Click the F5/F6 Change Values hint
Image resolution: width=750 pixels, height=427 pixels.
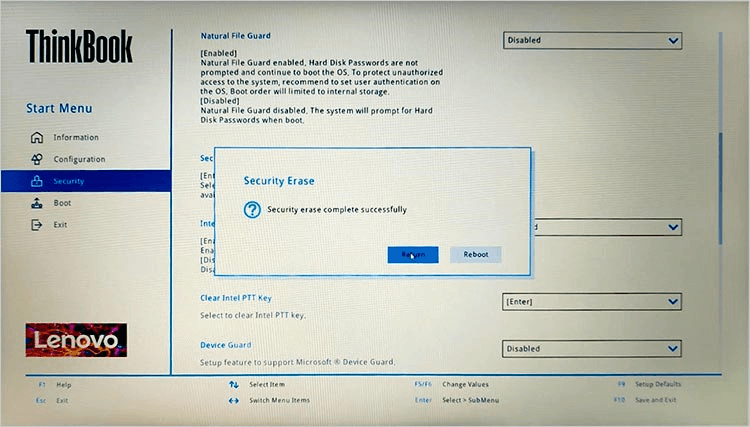[x=451, y=384]
